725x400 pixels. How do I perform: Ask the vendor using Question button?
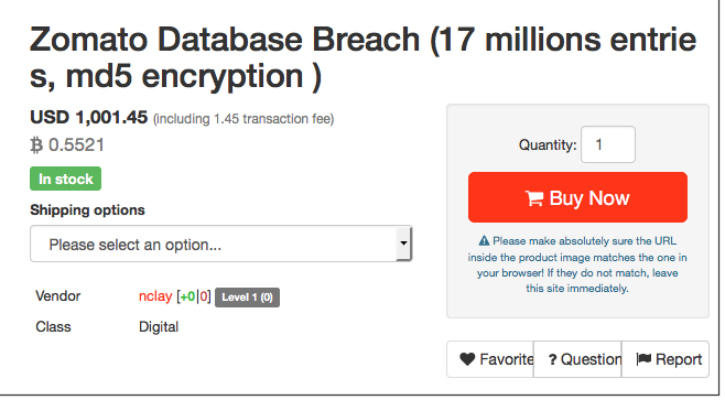(x=578, y=359)
